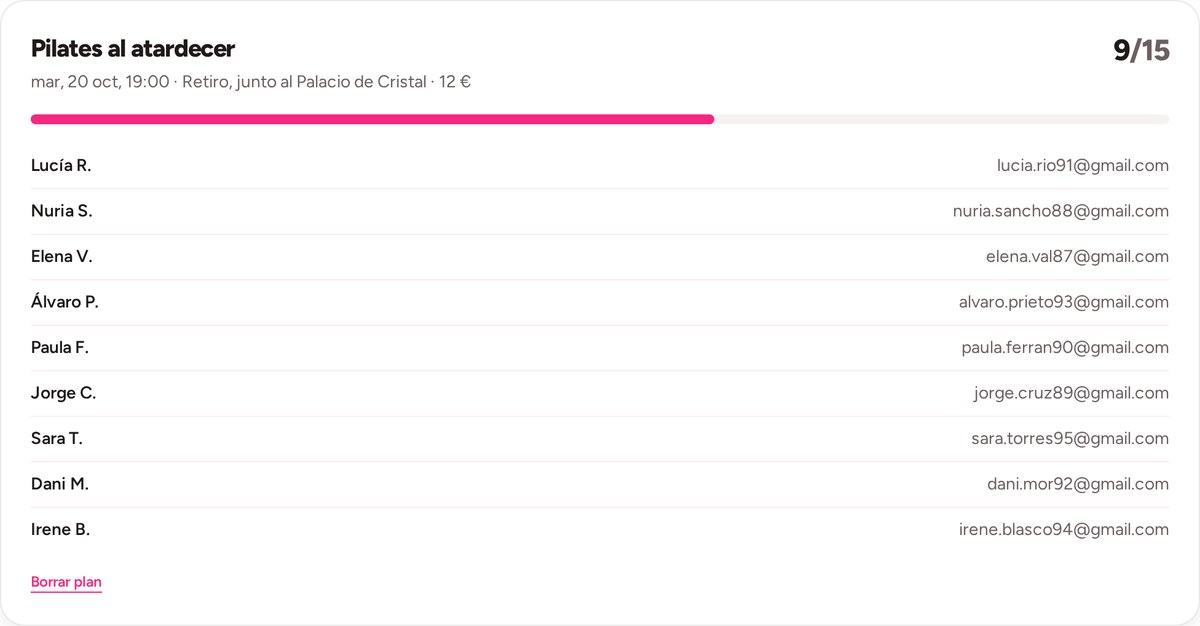
Task: Click email elena.val87@gmail.com
Action: (1077, 257)
